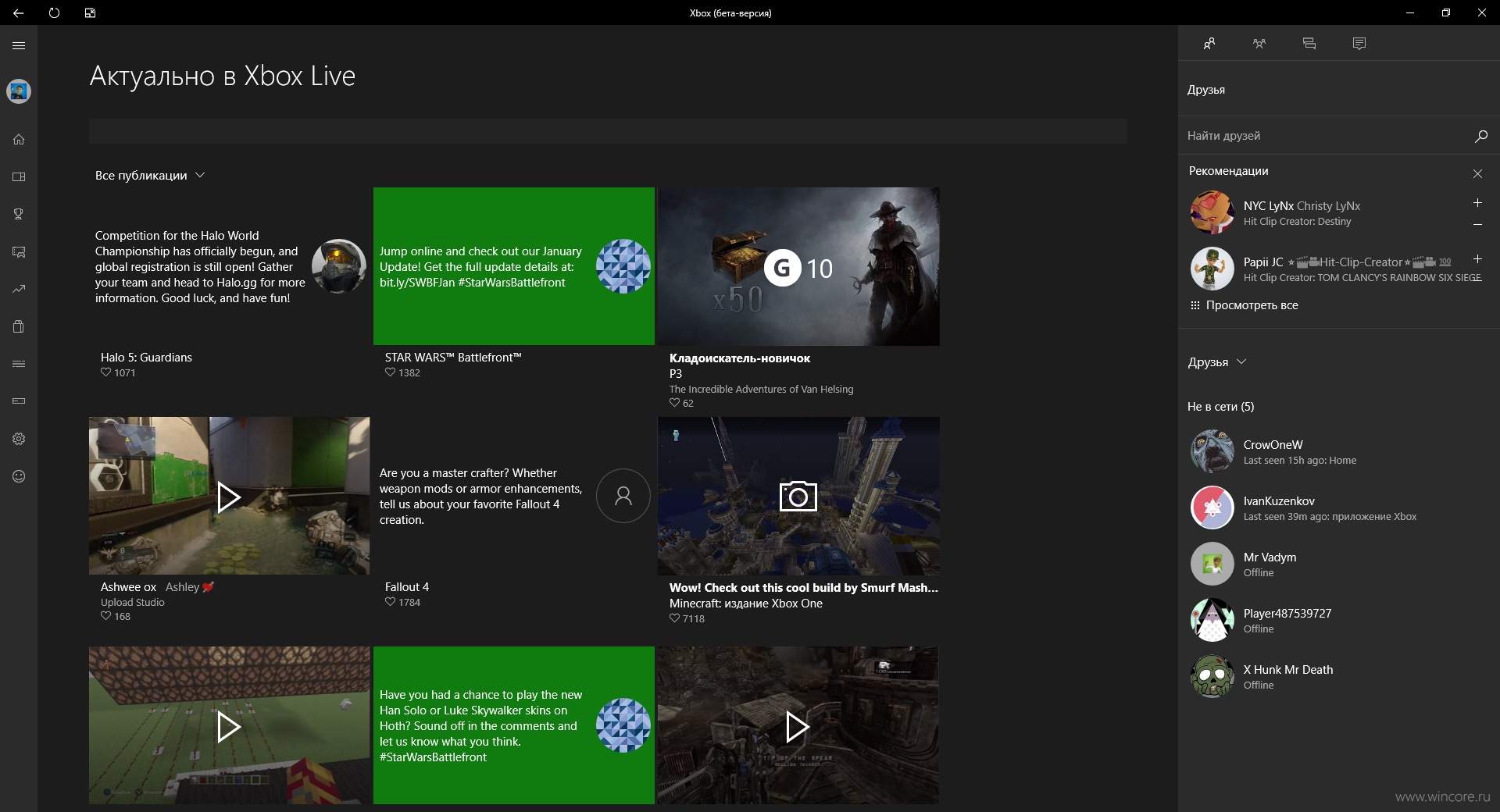Switch to Messages tab icon
The image size is (1500, 812).
click(1309, 44)
